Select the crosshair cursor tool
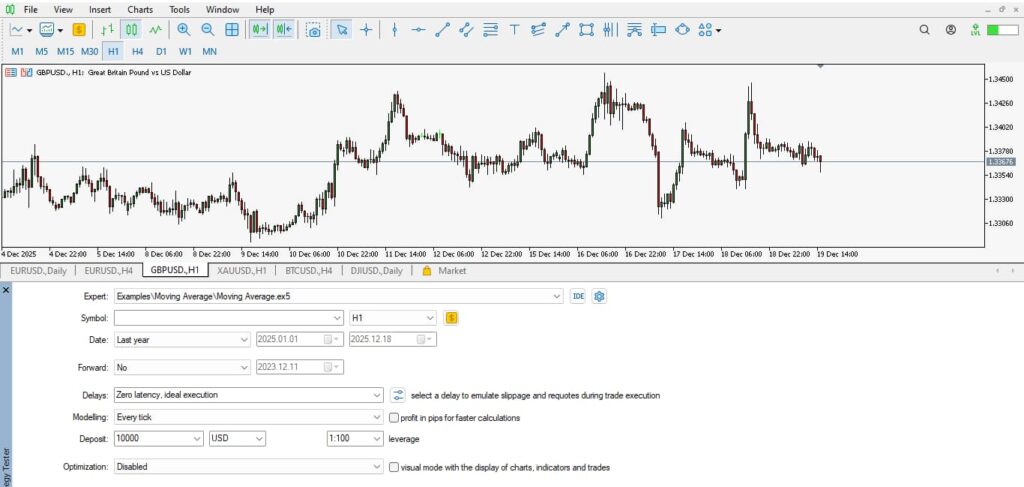 (366, 30)
